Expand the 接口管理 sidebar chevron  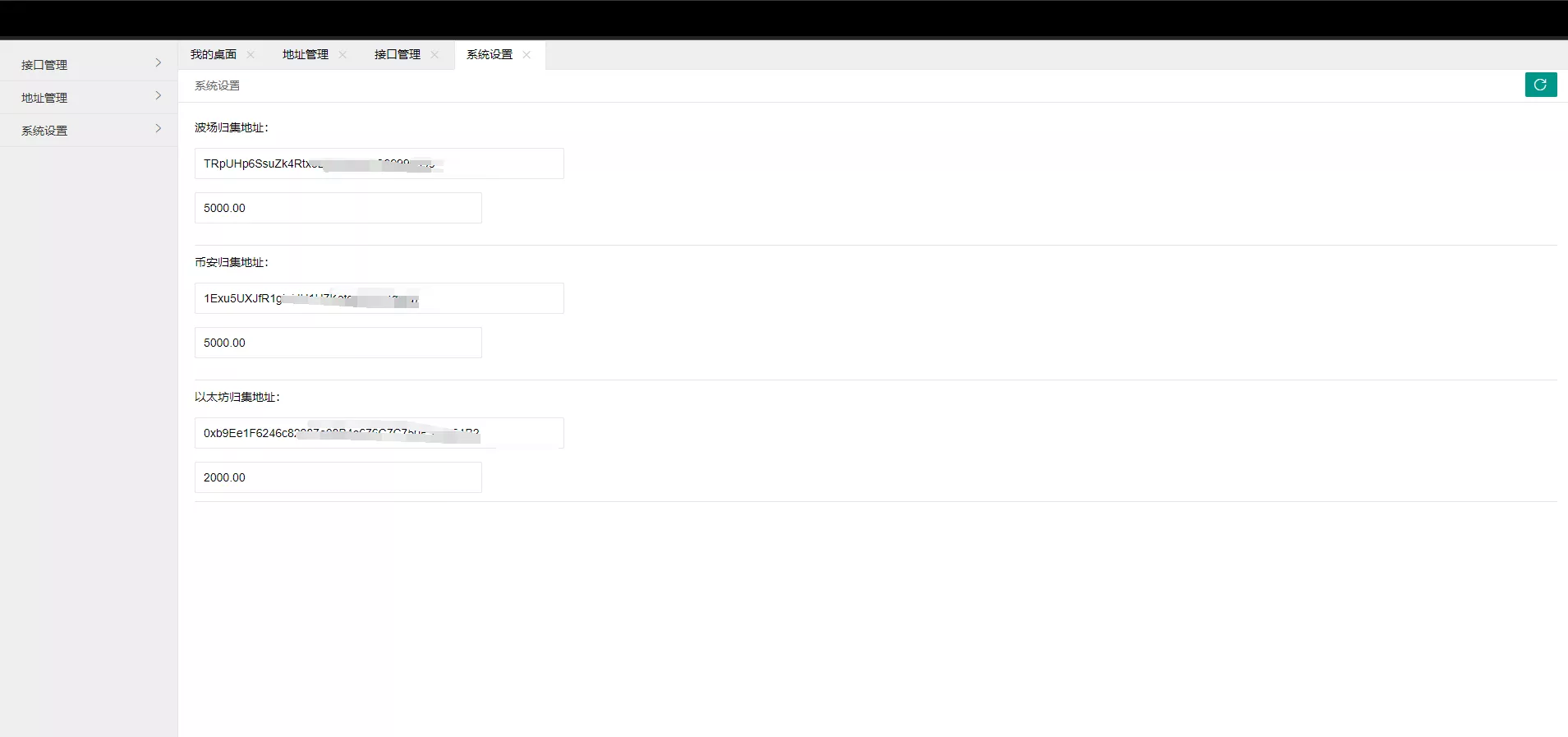(x=159, y=63)
